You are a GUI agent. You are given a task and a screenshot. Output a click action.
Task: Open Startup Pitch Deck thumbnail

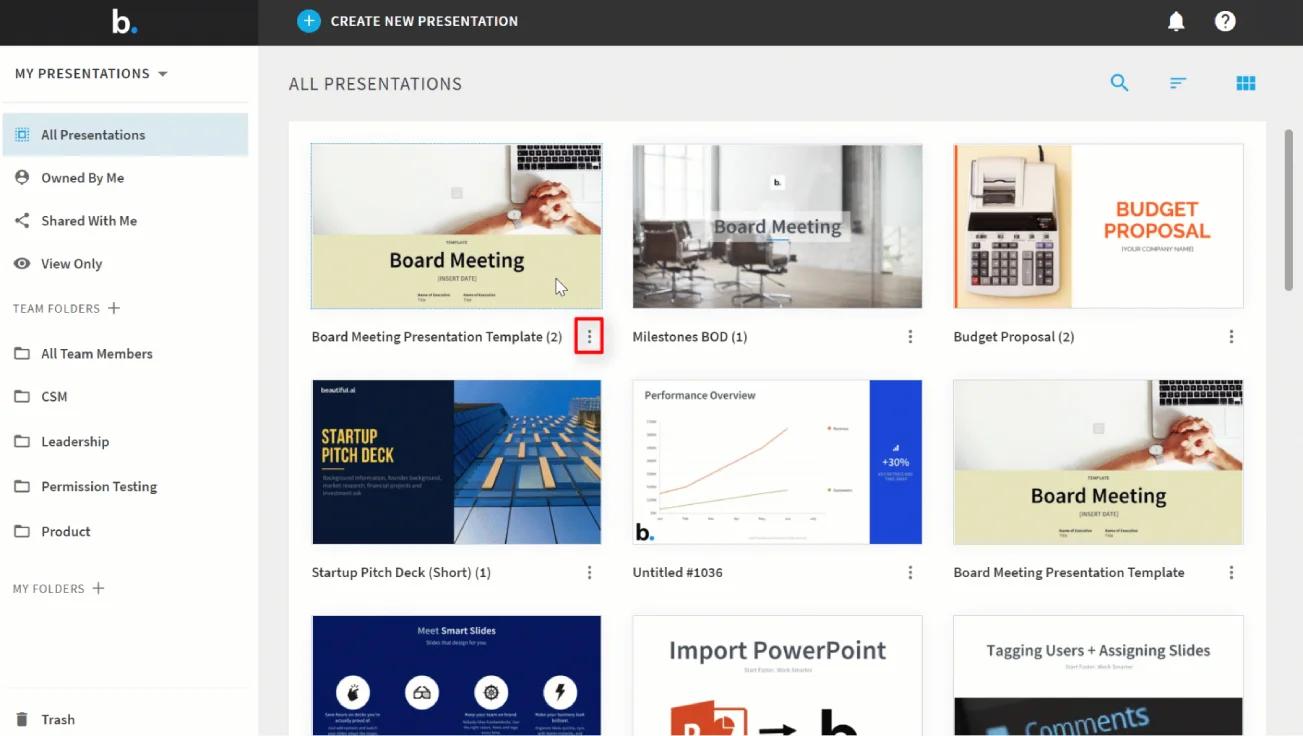[x=456, y=462]
